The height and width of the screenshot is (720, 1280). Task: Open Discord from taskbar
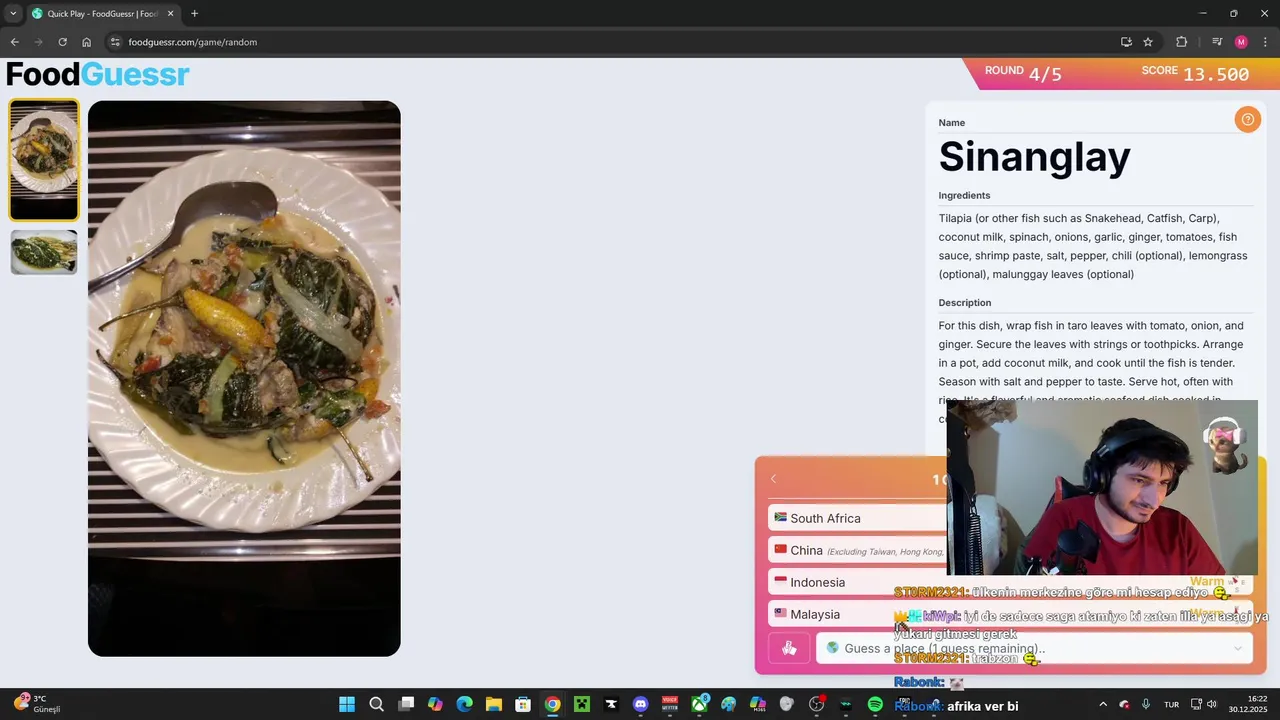(x=641, y=704)
